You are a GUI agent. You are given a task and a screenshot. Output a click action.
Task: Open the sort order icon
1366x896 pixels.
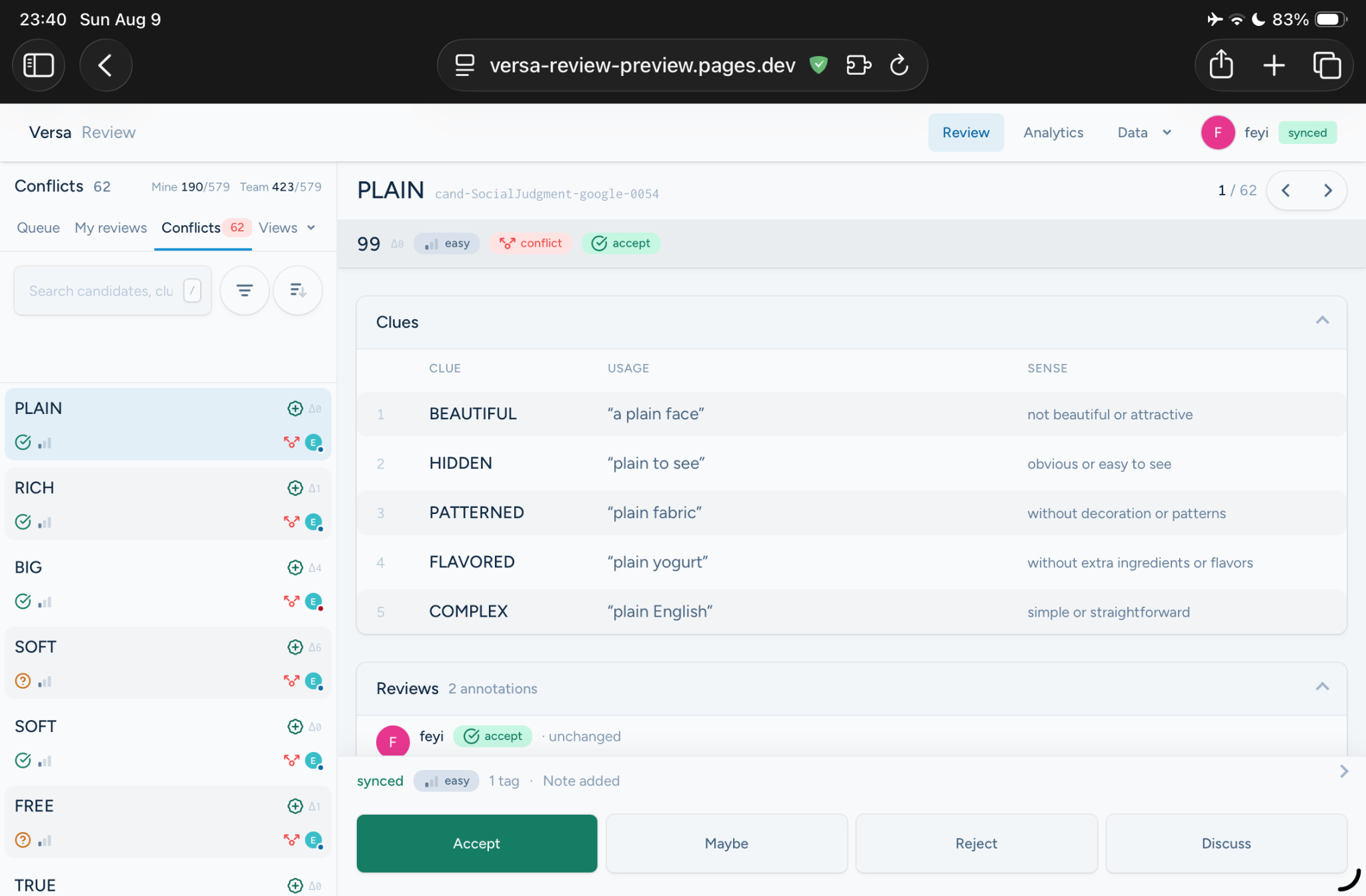298,290
